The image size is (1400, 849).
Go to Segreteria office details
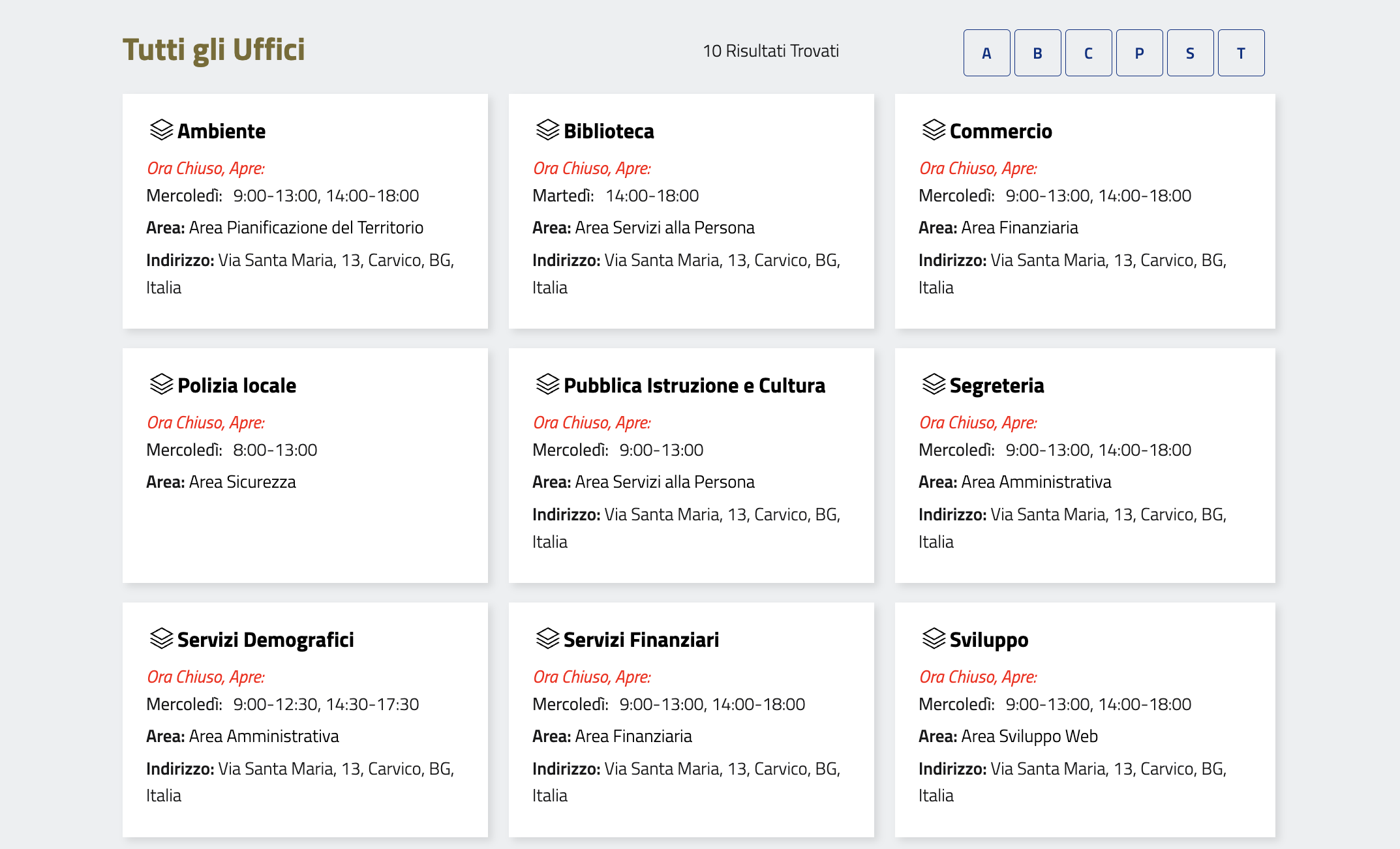tap(996, 385)
